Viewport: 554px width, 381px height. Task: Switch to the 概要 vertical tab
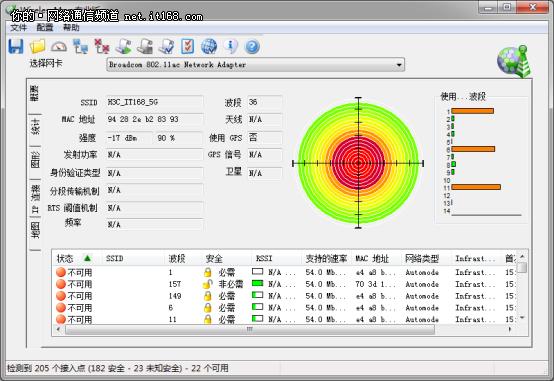pyautogui.click(x=34, y=94)
